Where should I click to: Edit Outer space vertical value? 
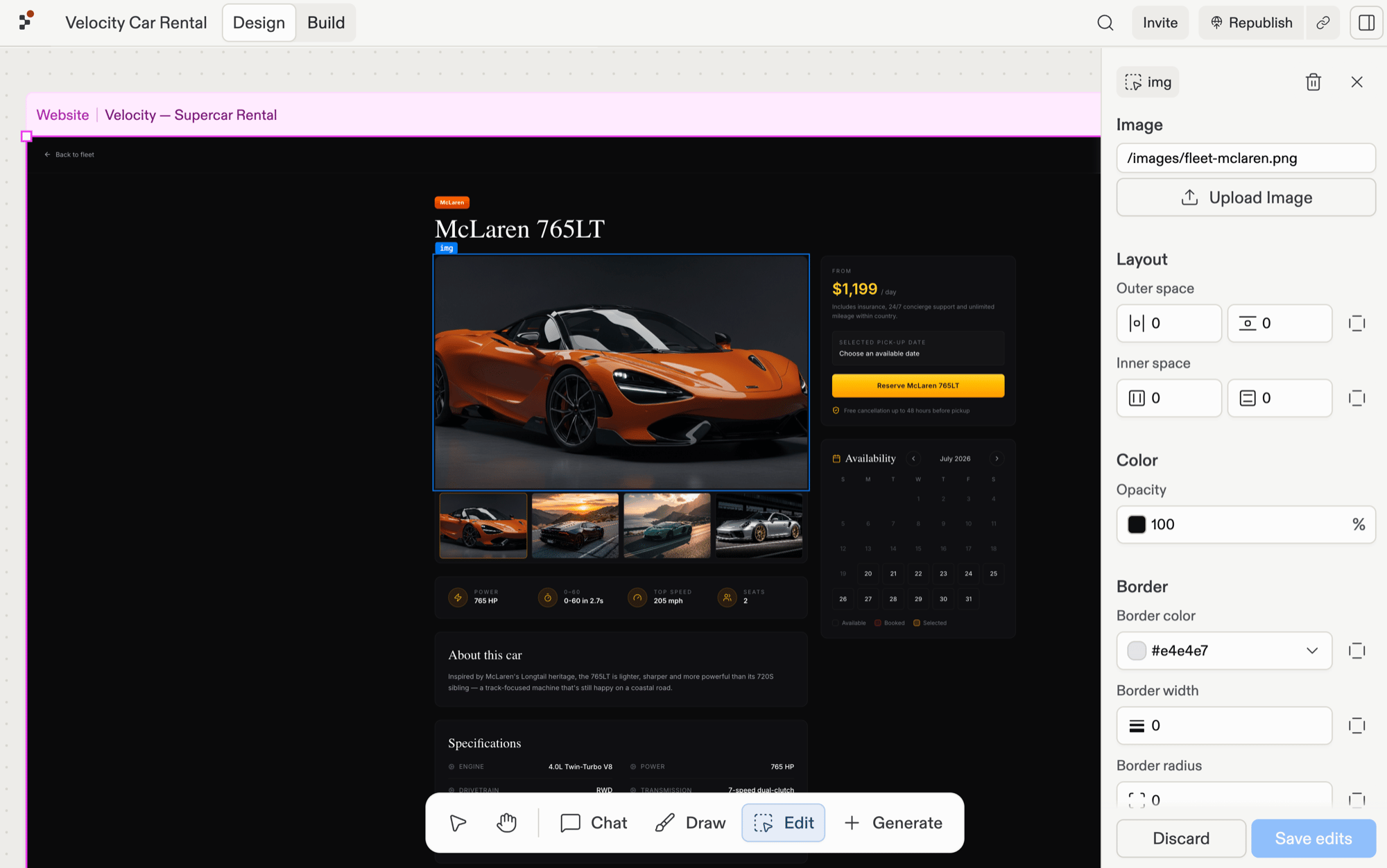pyautogui.click(x=1280, y=323)
